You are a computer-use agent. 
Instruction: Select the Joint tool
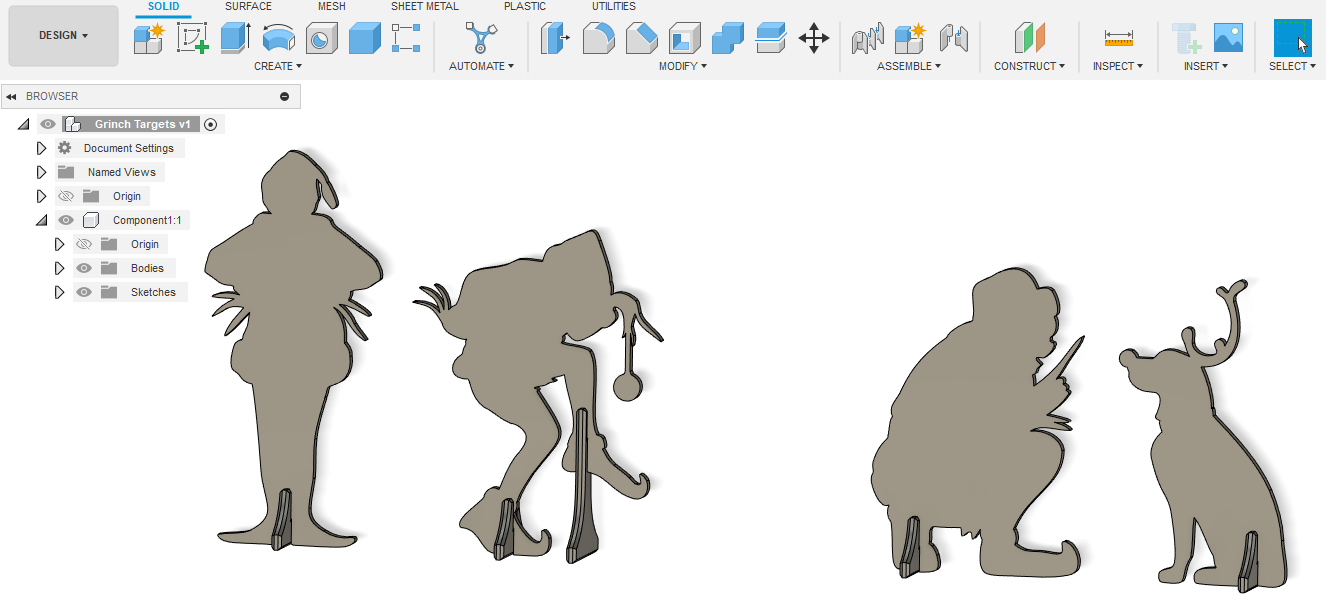(x=953, y=38)
